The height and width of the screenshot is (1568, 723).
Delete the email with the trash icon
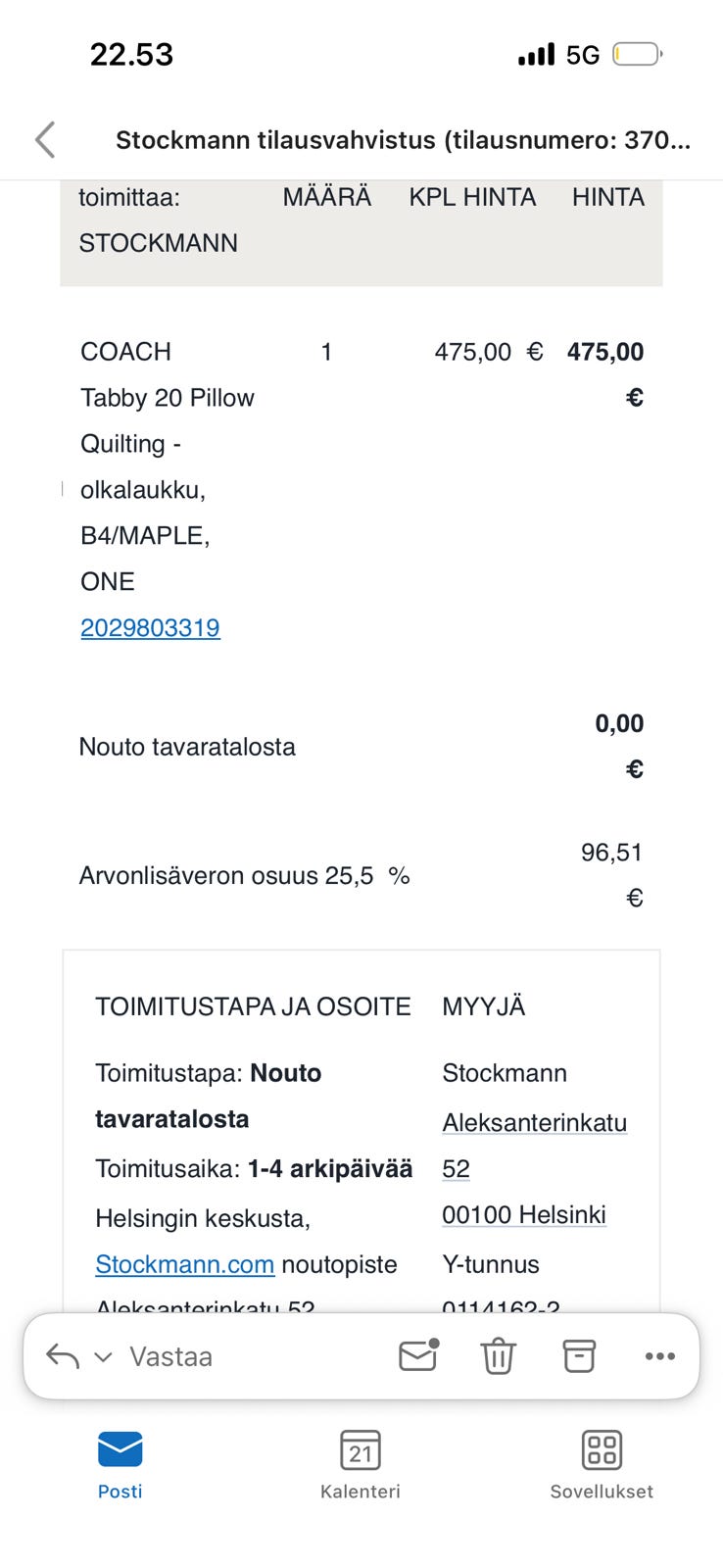coord(498,1356)
